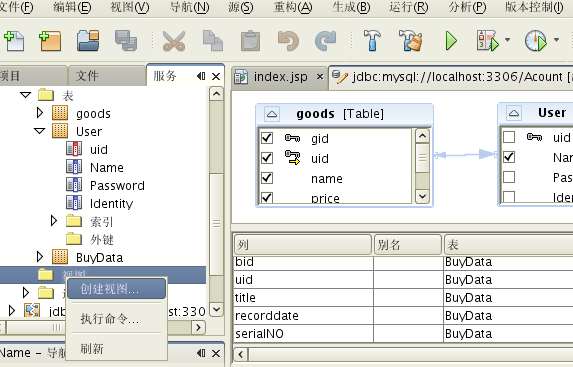The height and width of the screenshot is (367, 573).
Task: Expand the 索引 folder node
Action: tap(54, 221)
